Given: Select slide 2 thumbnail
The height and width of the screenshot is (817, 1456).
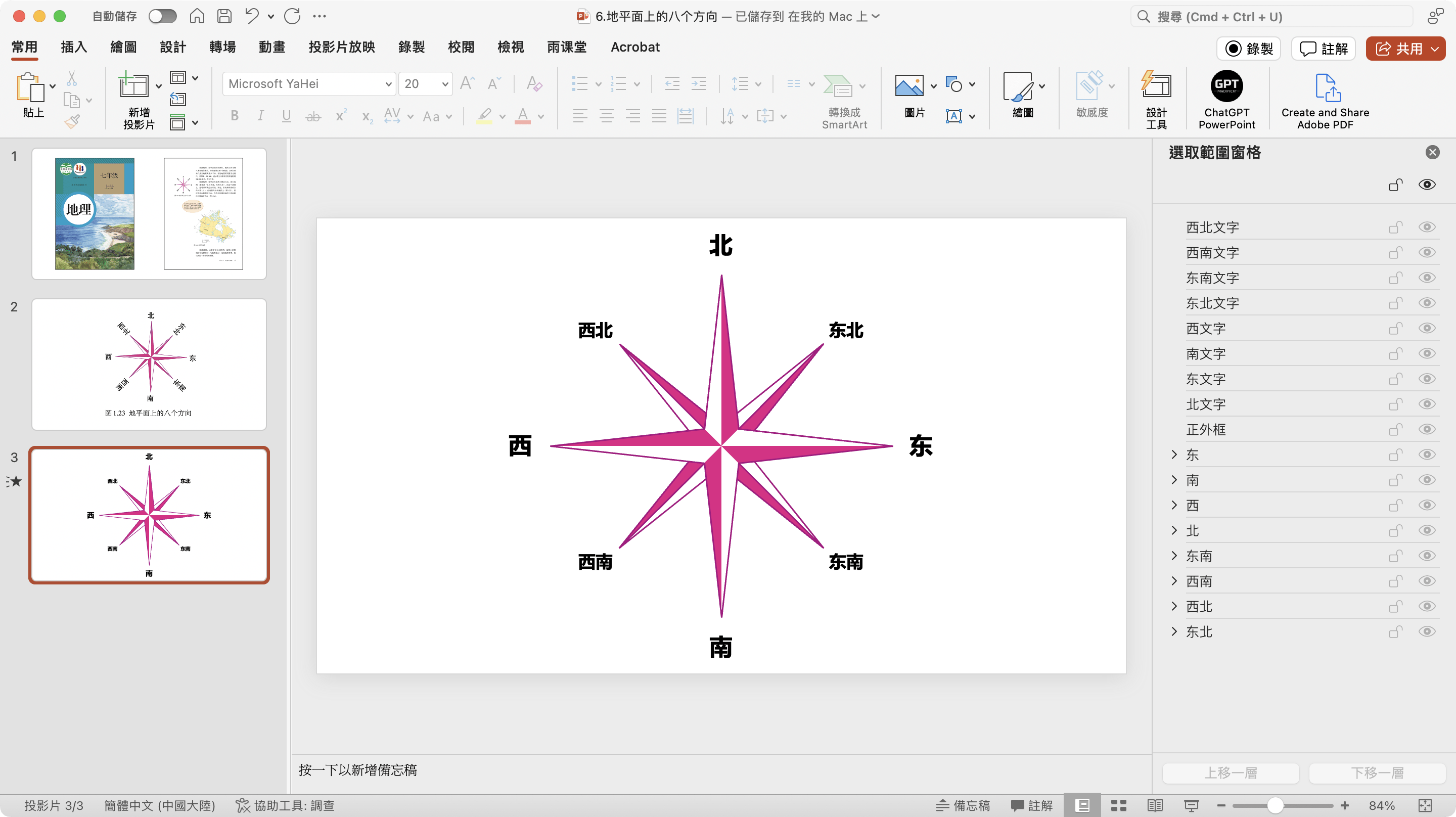Looking at the screenshot, I should coord(149,364).
